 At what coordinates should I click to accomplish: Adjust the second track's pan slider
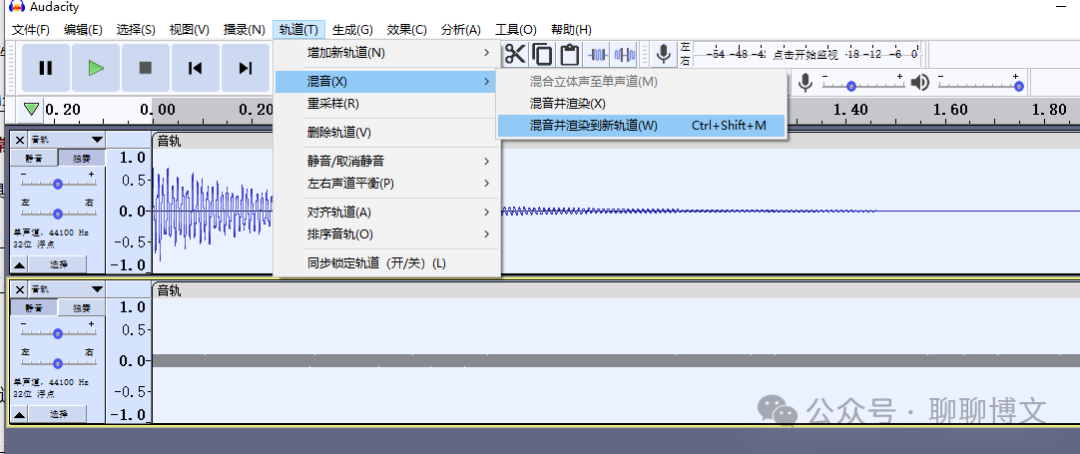coord(58,362)
